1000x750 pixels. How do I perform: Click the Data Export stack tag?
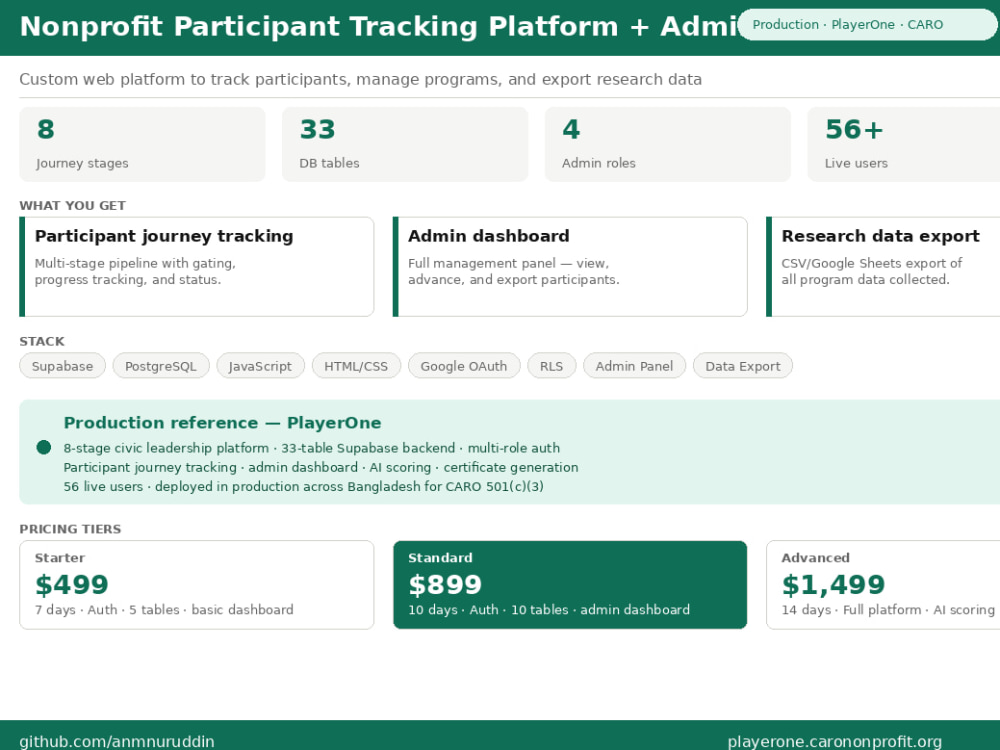coord(742,366)
